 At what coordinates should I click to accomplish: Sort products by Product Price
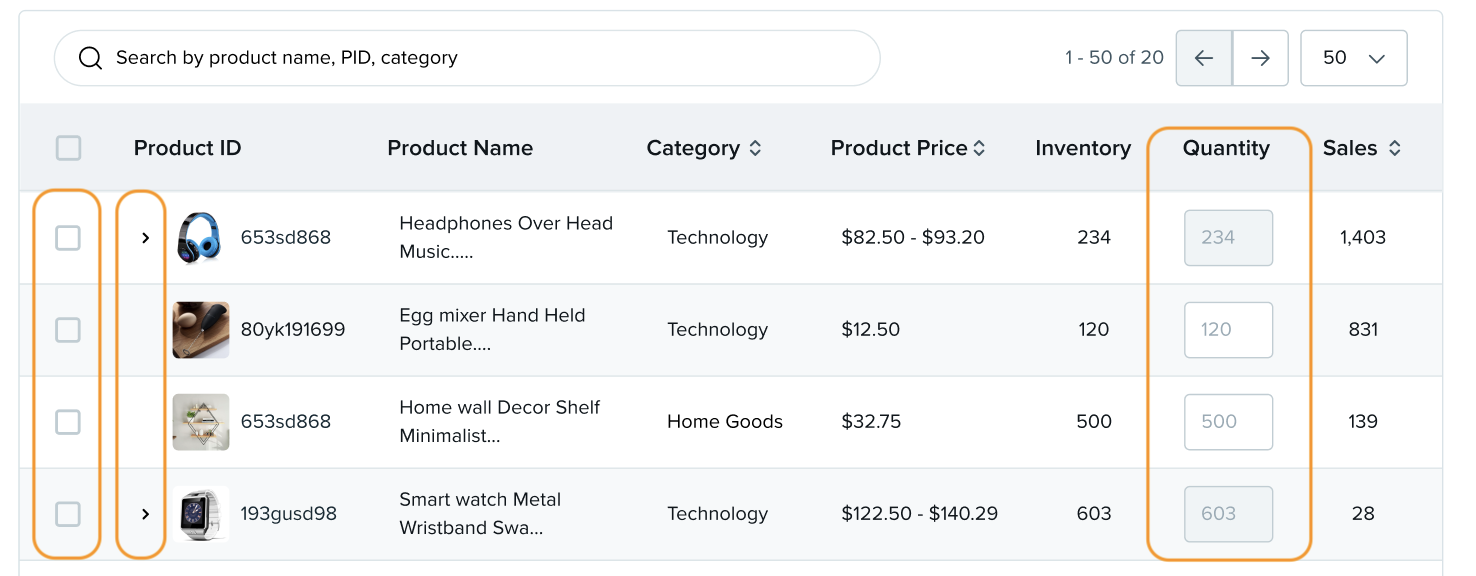coord(978,147)
